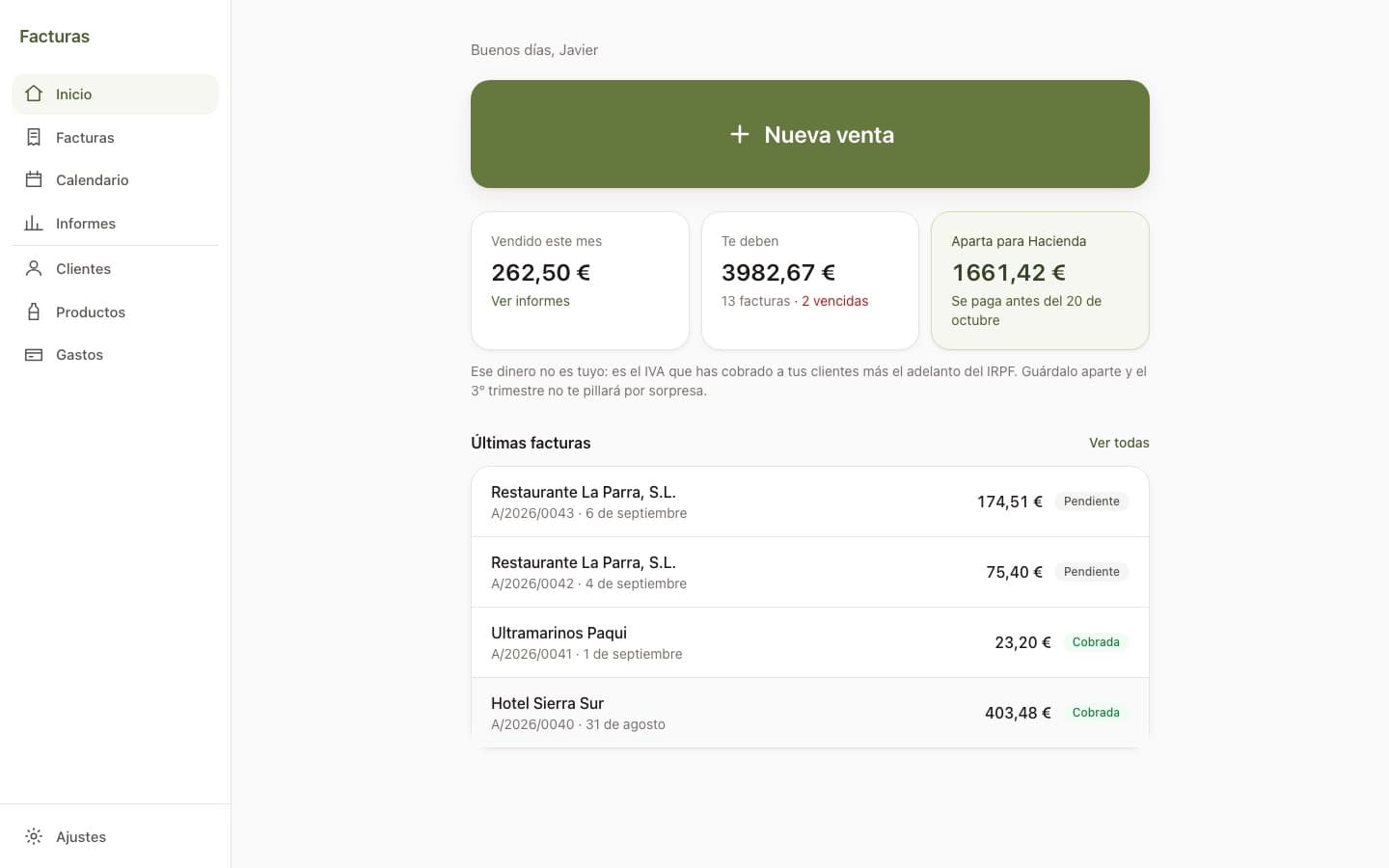Click the Informes bar chart icon
Viewport: 1389px width, 868px height.
pos(34,223)
